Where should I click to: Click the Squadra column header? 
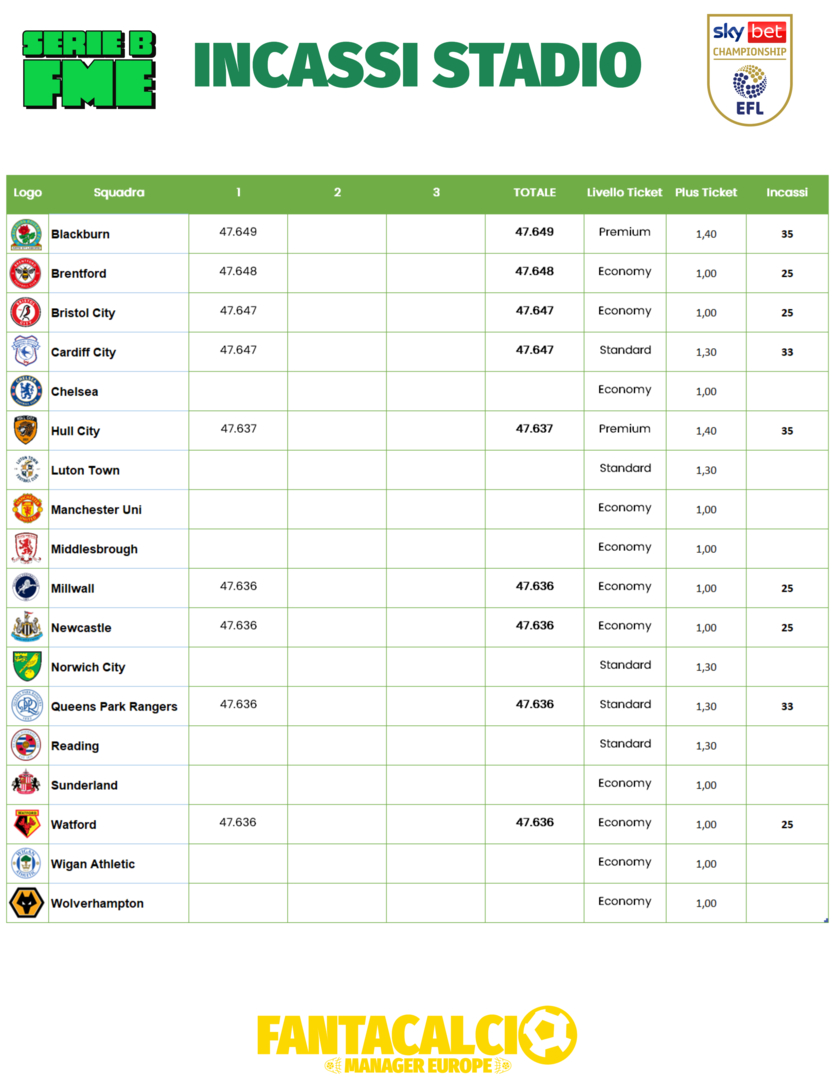119,193
